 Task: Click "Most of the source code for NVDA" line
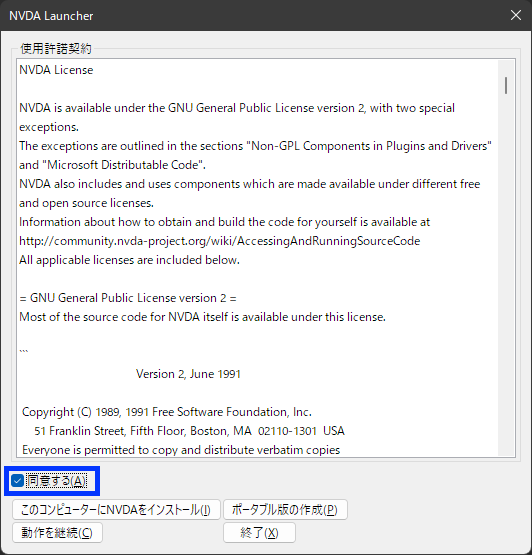pyautogui.click(x=202, y=317)
